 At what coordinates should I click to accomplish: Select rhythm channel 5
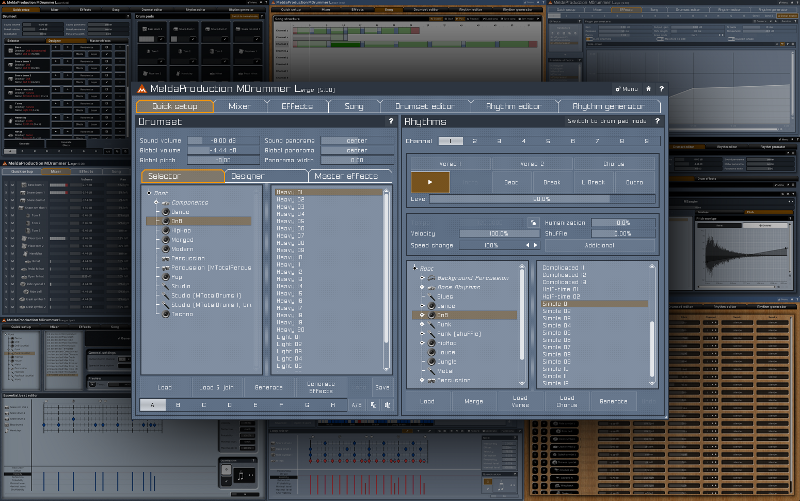pyautogui.click(x=548, y=141)
